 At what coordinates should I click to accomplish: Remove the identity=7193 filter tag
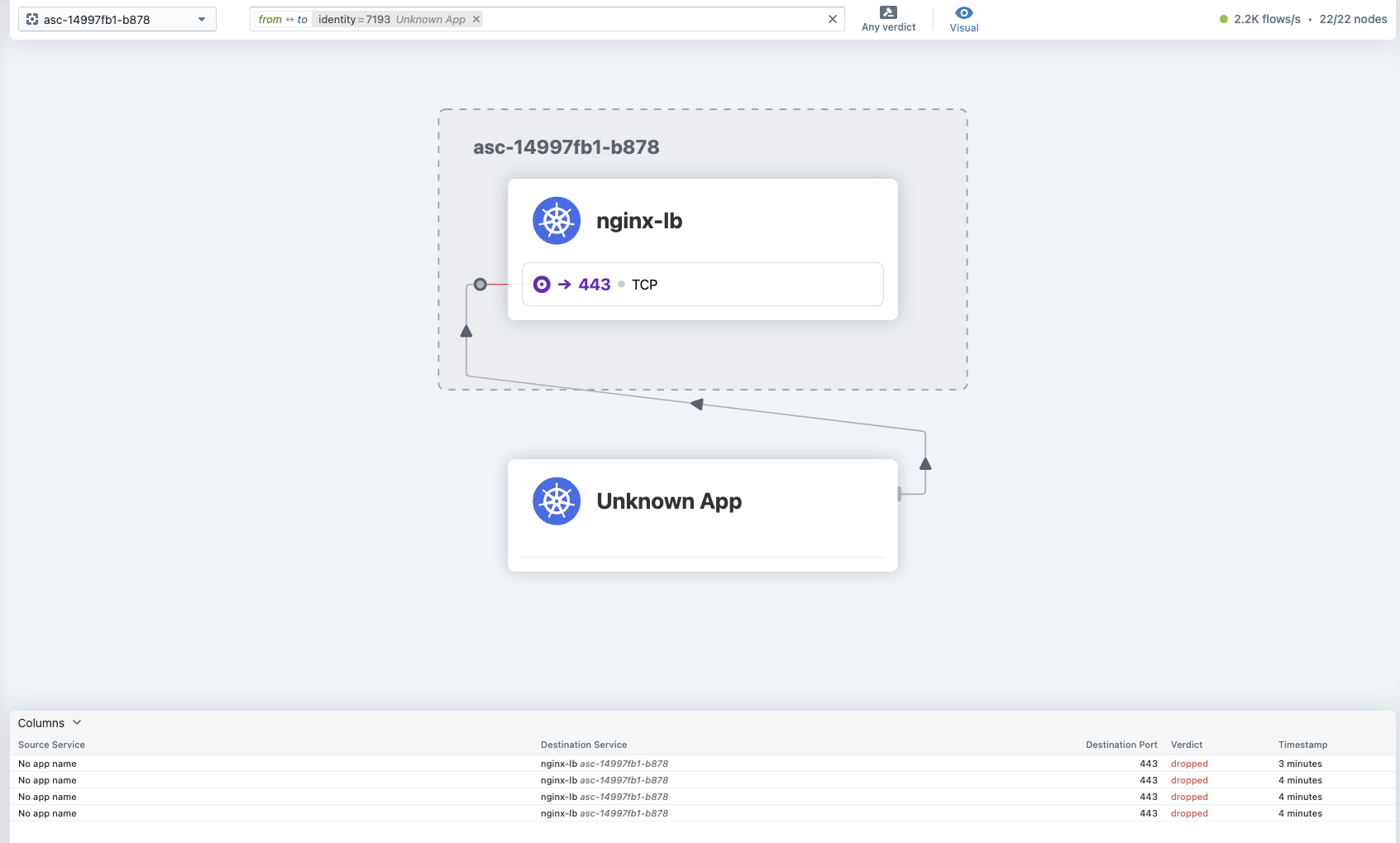click(476, 19)
